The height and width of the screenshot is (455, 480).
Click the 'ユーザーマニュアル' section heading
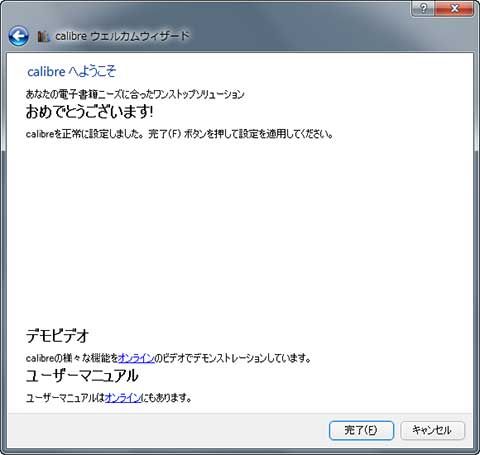pos(82,376)
